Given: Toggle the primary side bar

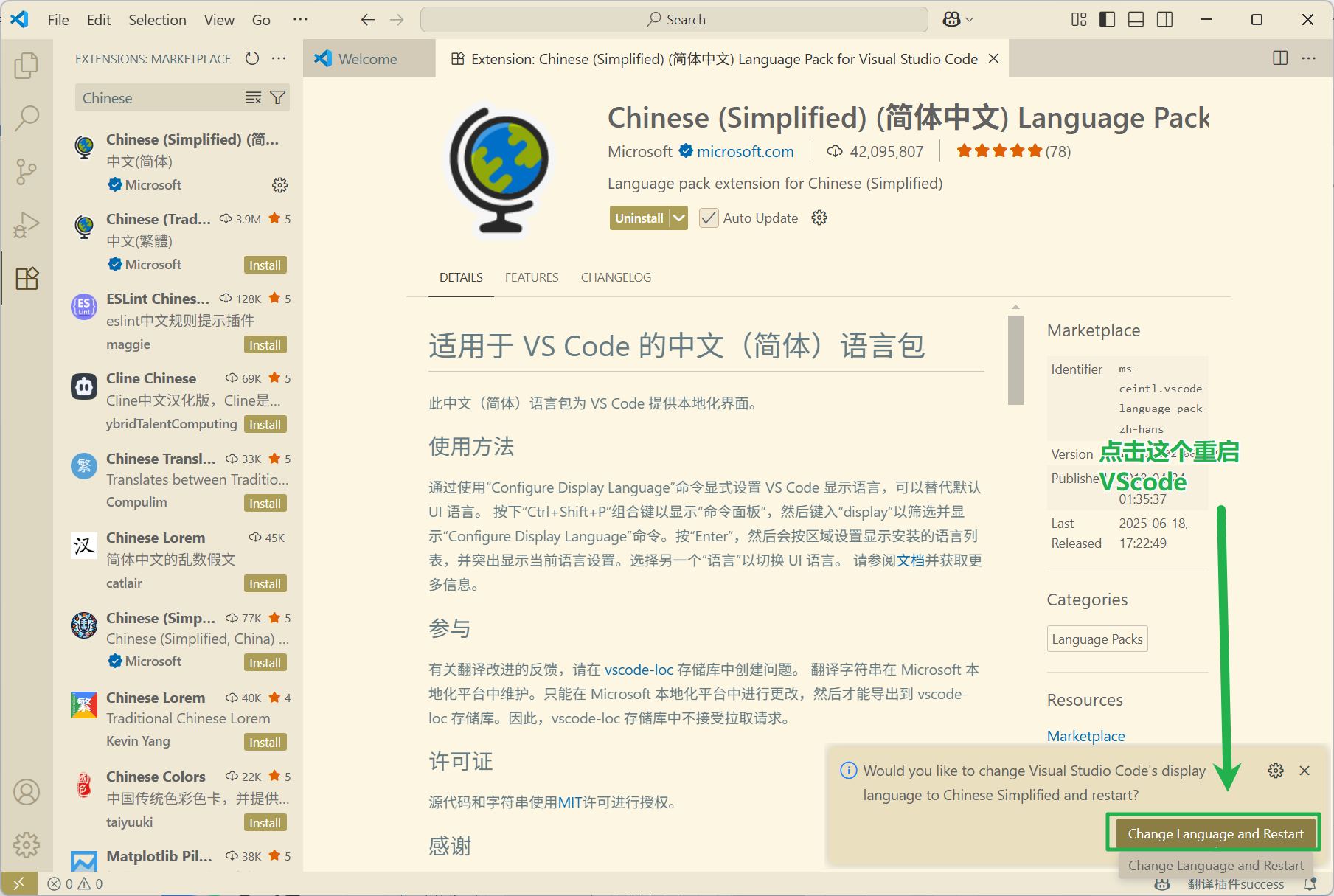Looking at the screenshot, I should (1107, 20).
